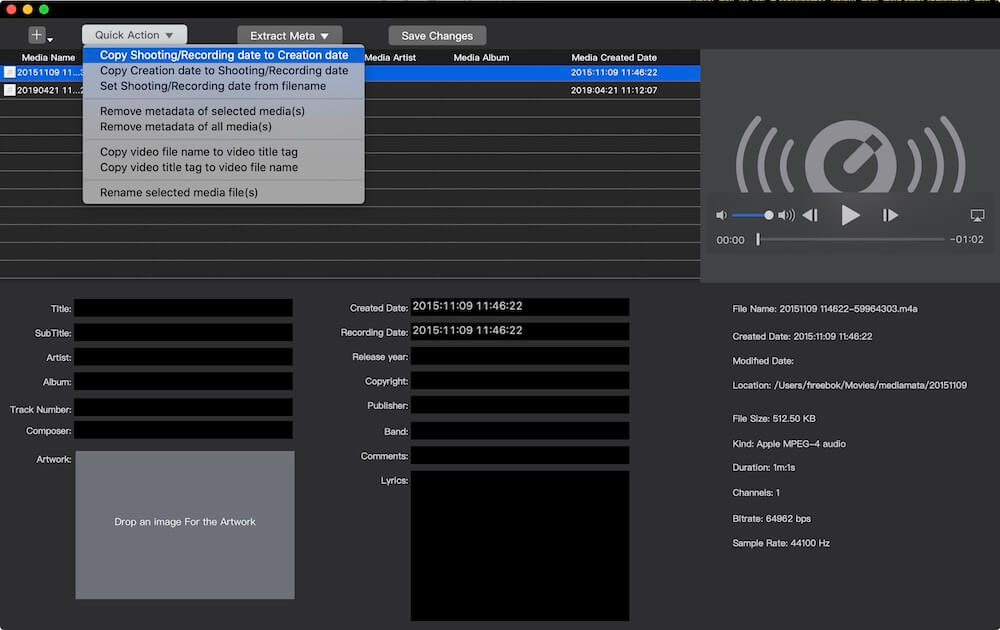Click the Title input field
Screen dimensions: 1000x630
(x=184, y=308)
